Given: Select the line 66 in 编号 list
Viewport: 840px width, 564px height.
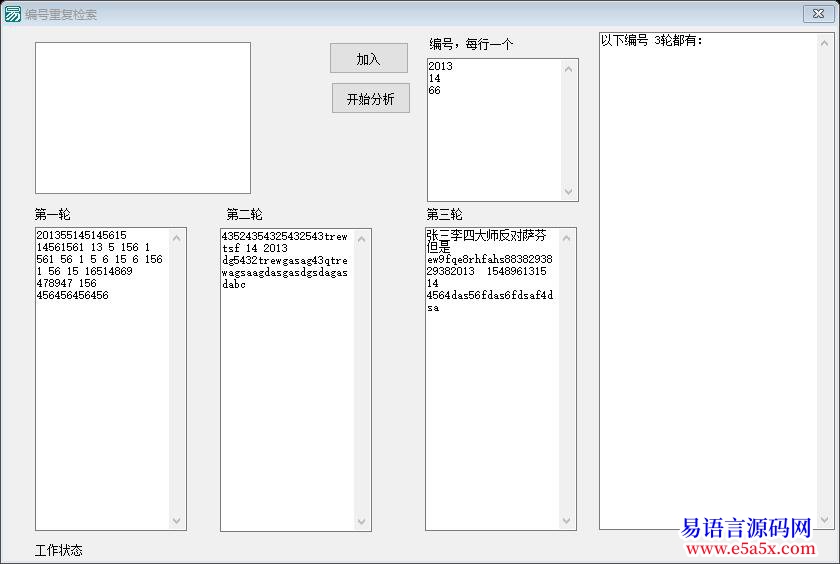Looking at the screenshot, I should click(x=434, y=91).
